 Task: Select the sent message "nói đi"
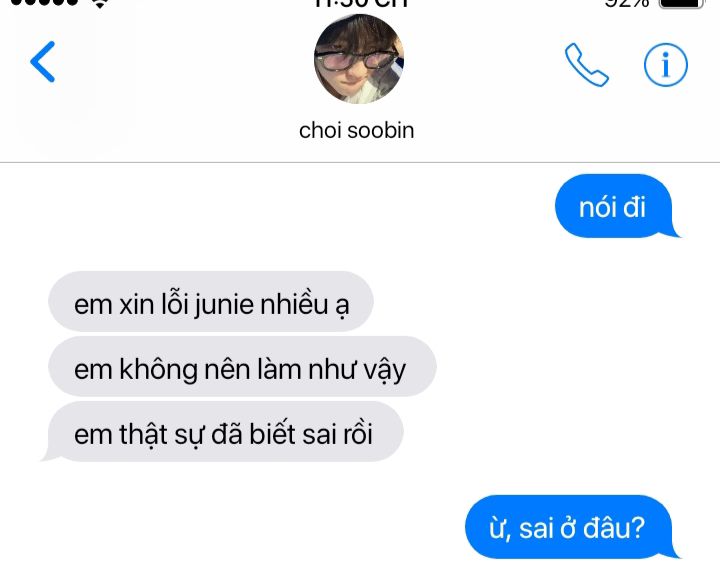click(x=613, y=206)
